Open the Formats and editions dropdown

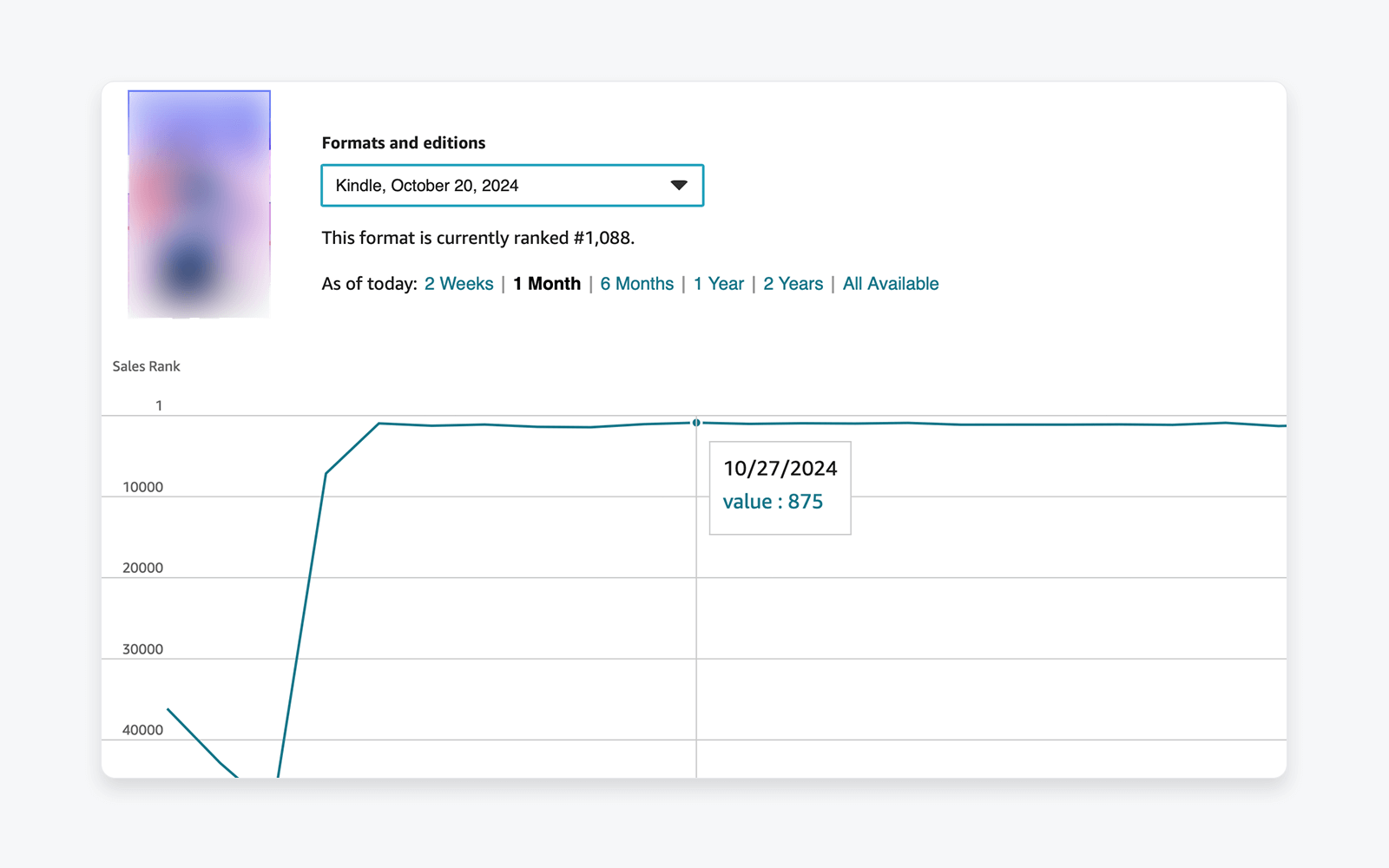click(x=511, y=186)
